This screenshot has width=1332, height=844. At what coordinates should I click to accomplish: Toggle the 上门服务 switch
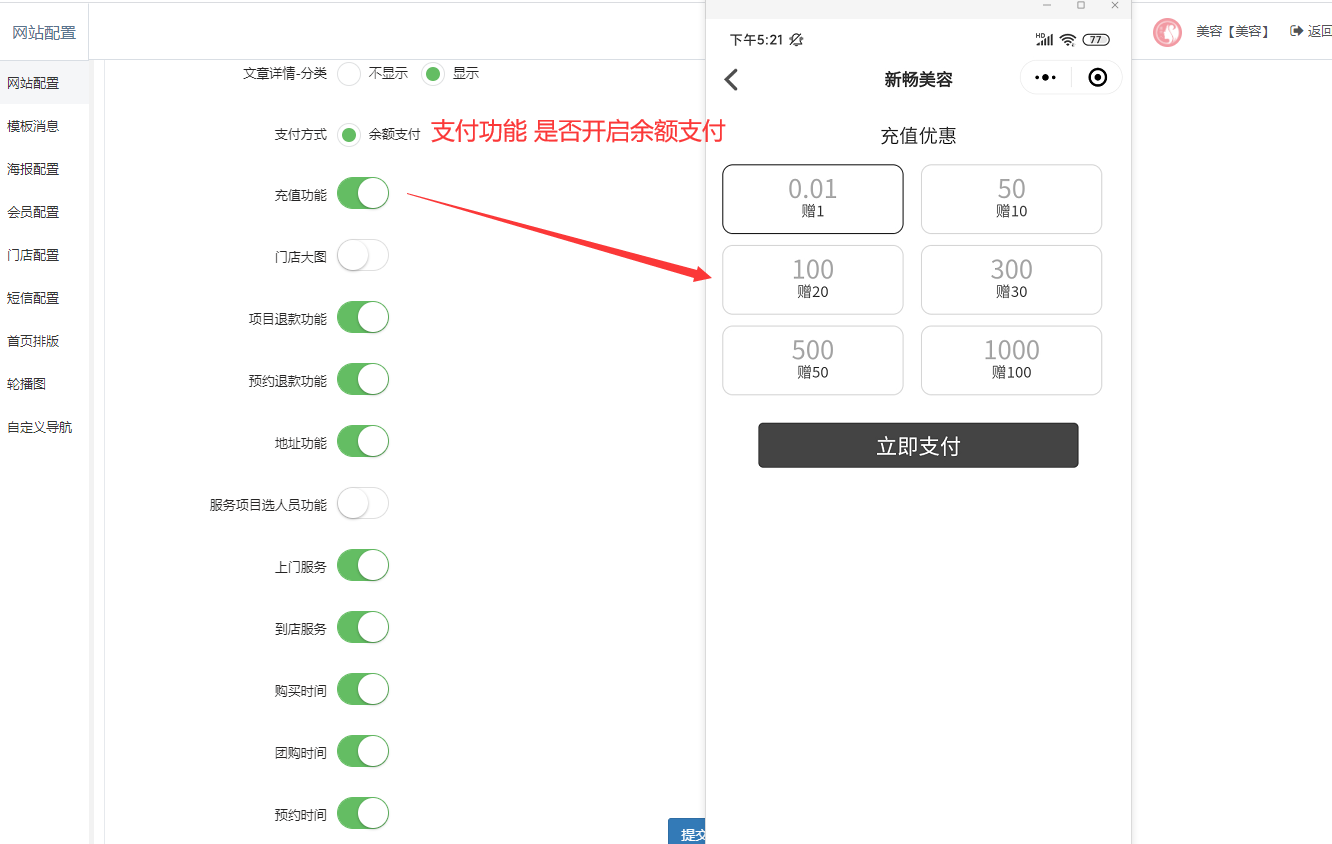pyautogui.click(x=362, y=566)
